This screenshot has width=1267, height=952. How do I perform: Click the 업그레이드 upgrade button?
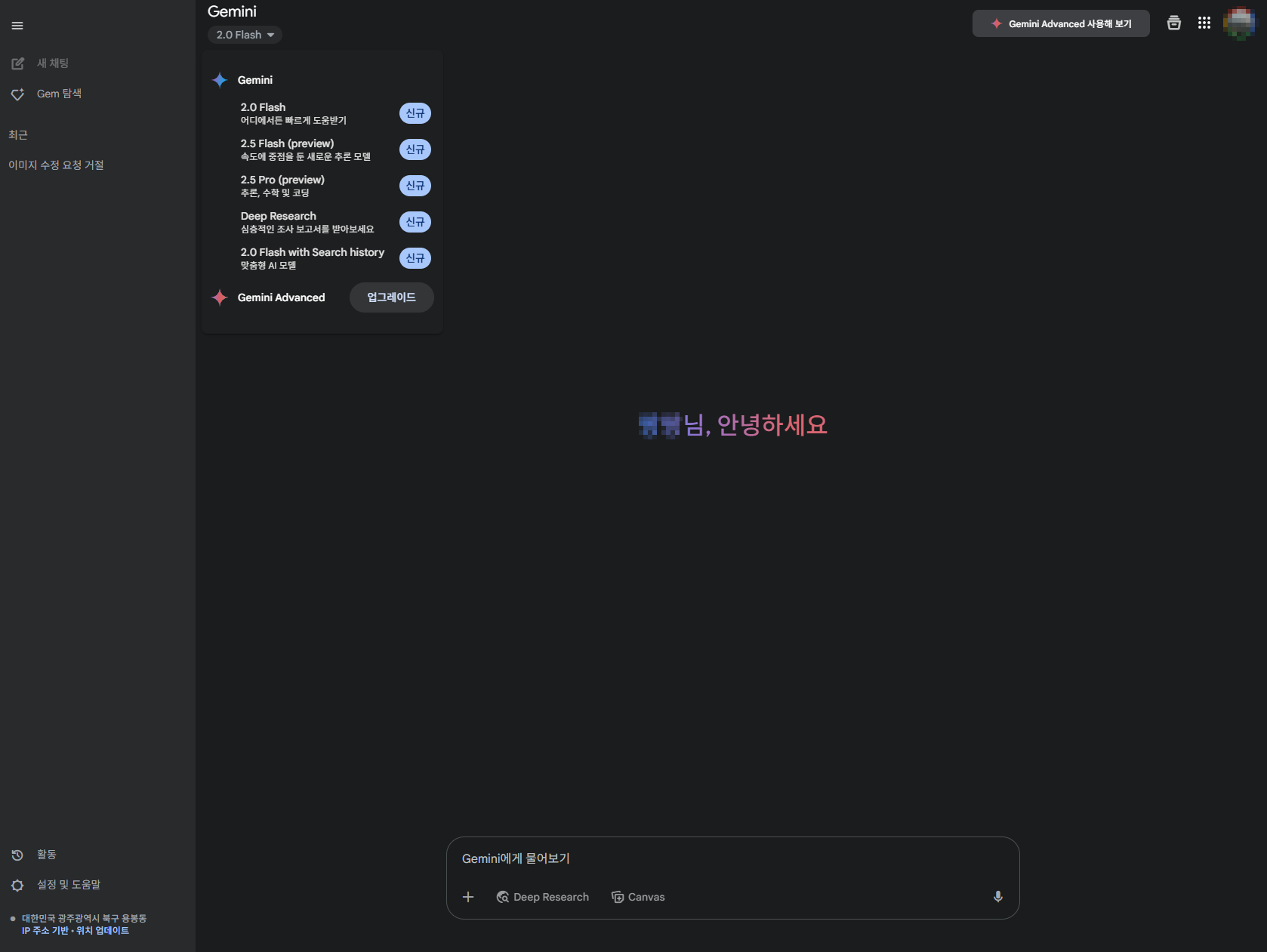click(x=392, y=297)
